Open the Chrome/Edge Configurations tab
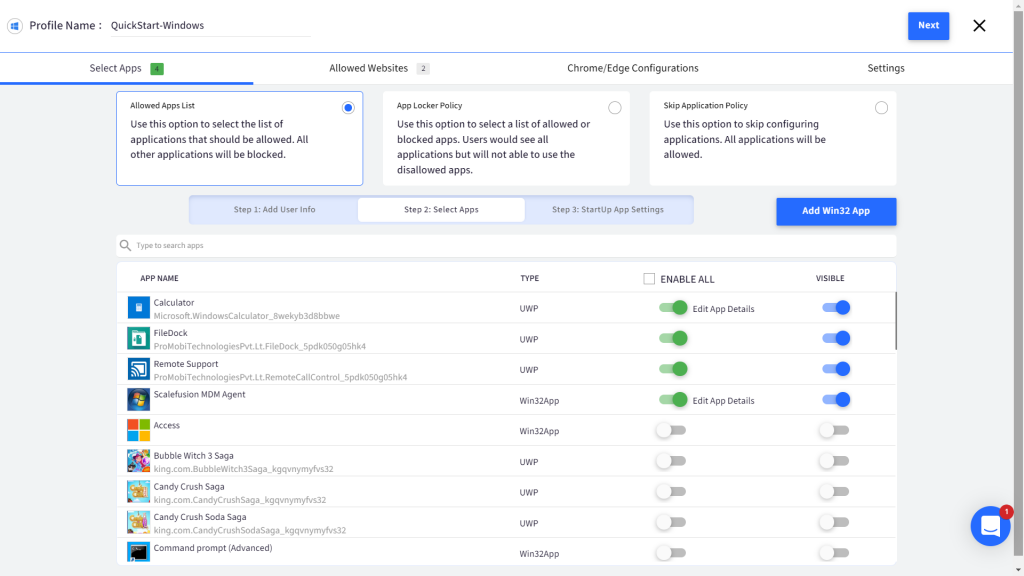The image size is (1024, 576). [x=633, y=69]
